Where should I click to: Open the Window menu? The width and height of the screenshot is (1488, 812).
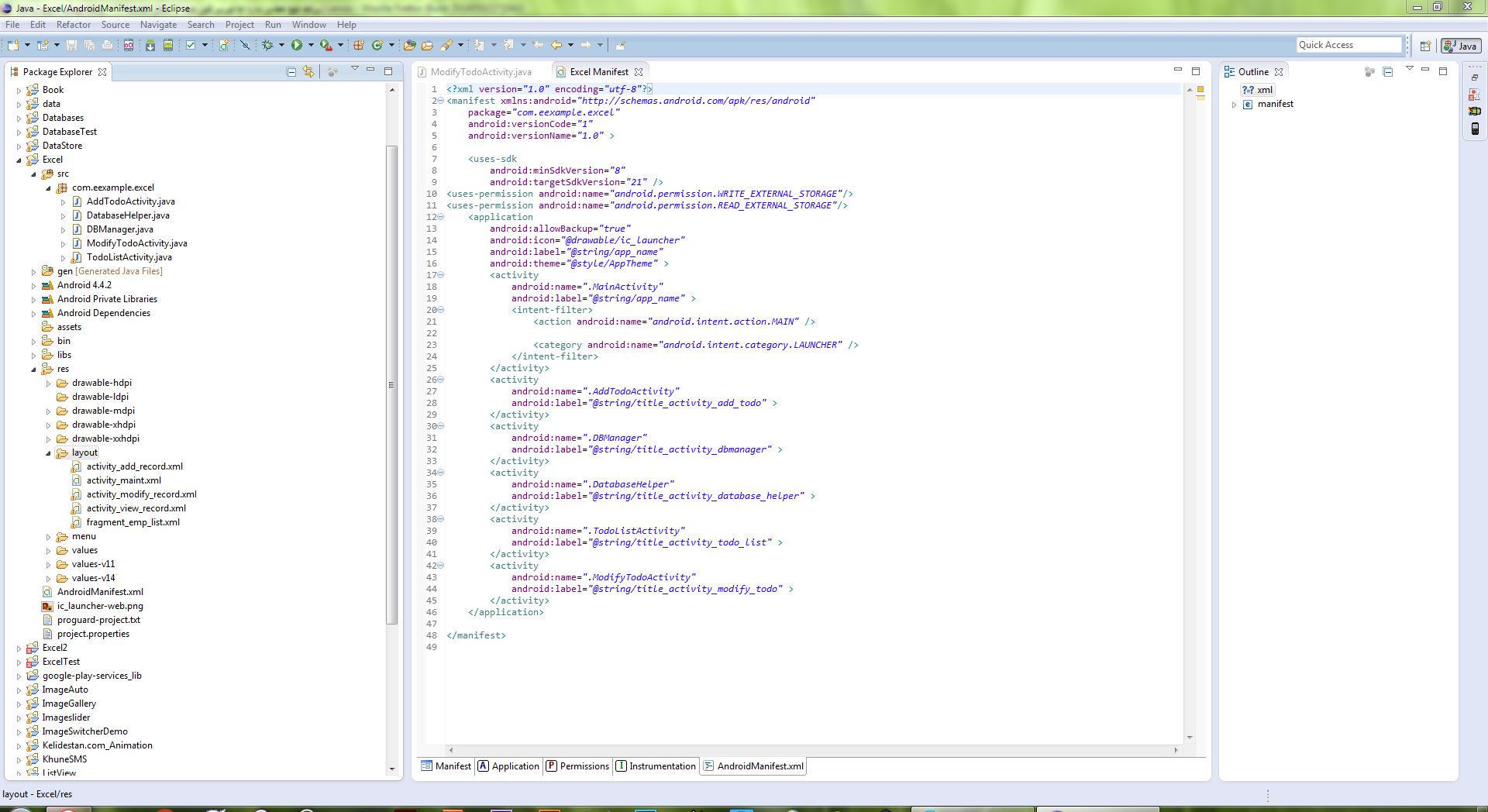coord(309,24)
